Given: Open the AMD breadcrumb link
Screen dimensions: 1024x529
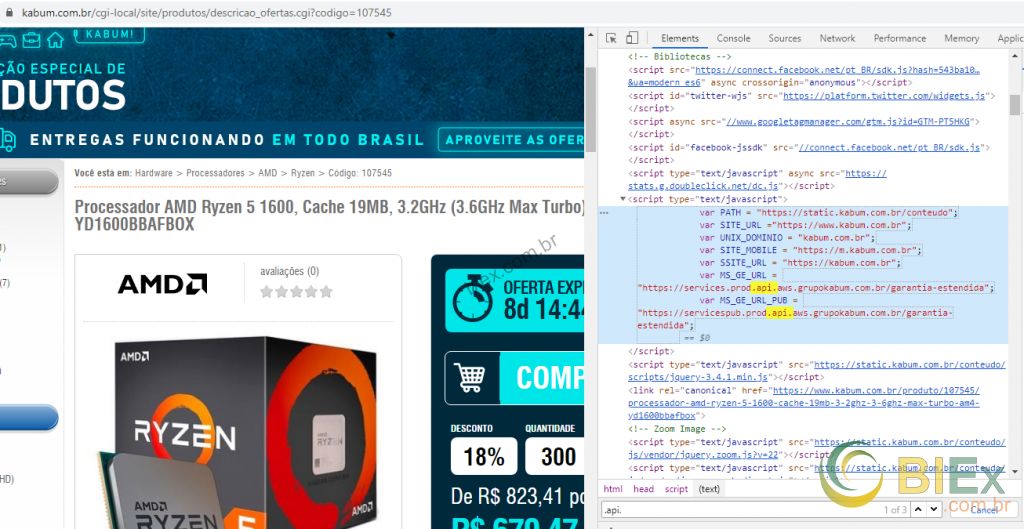Looking at the screenshot, I should tap(267, 173).
